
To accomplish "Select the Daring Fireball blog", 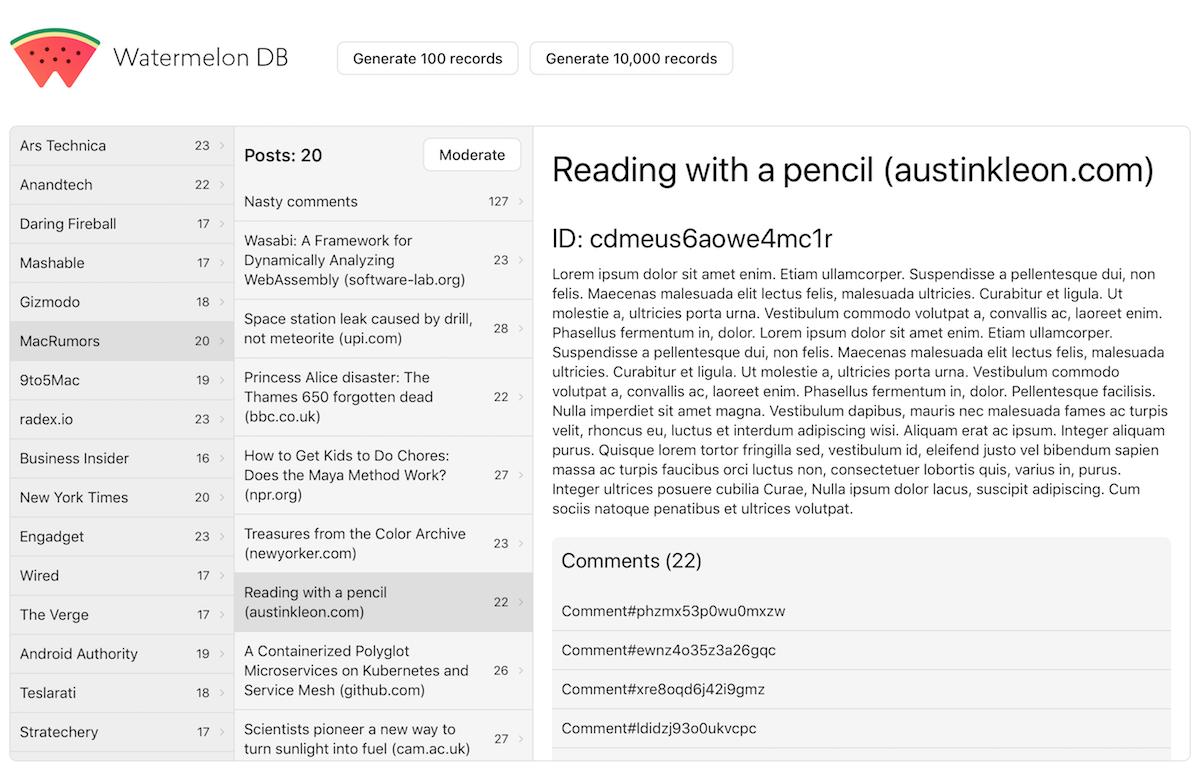I will pos(68,224).
